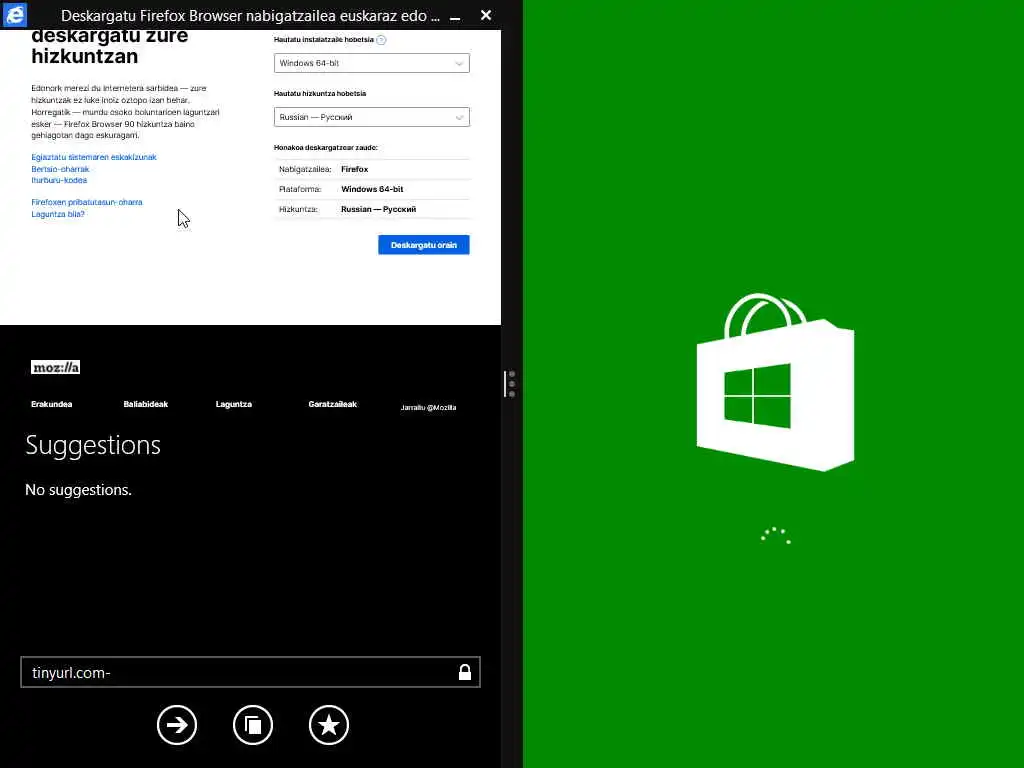Click the Laguntza bila? link
The height and width of the screenshot is (768, 1024).
point(58,214)
